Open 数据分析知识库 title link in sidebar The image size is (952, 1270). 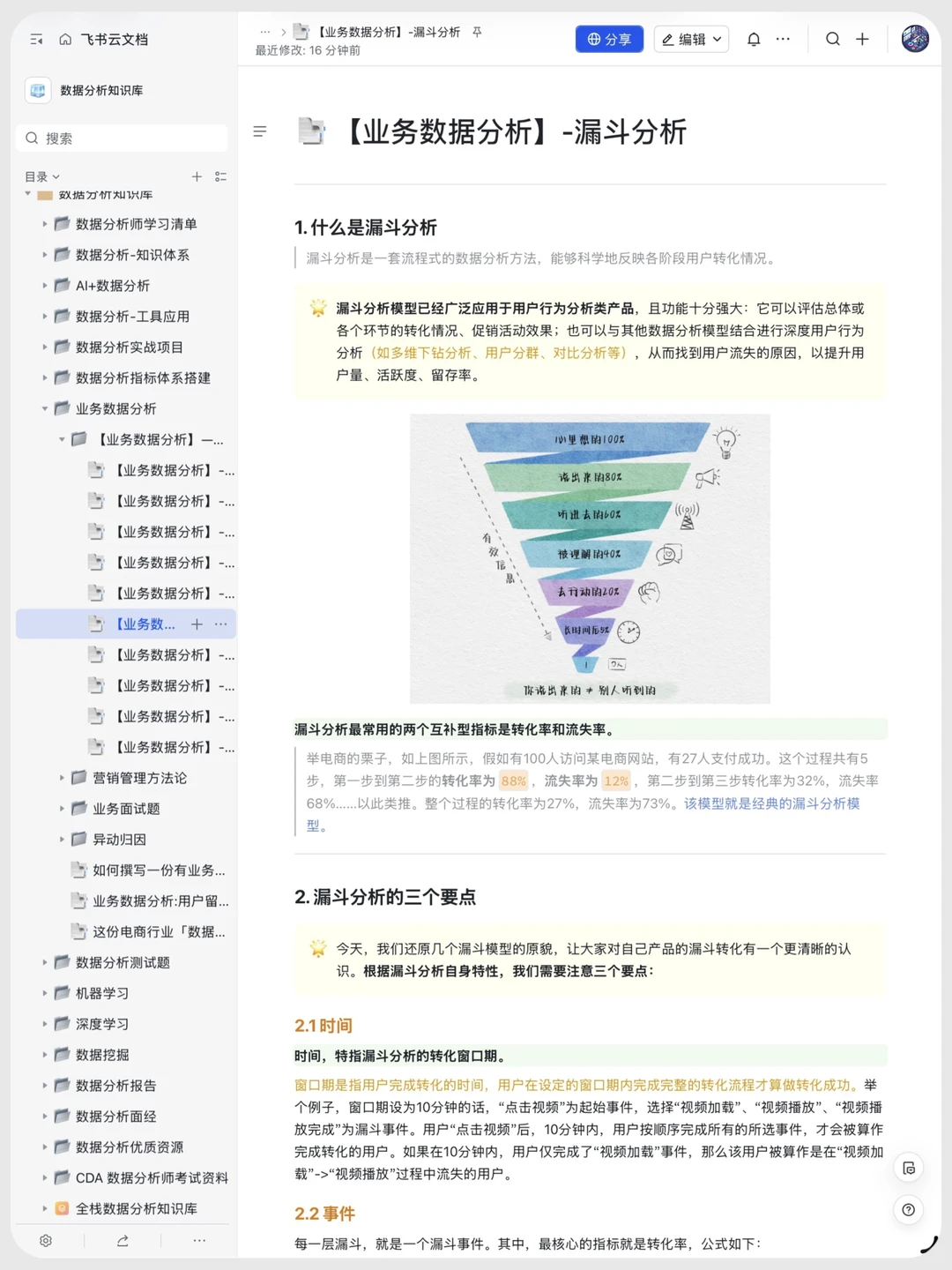[x=101, y=90]
